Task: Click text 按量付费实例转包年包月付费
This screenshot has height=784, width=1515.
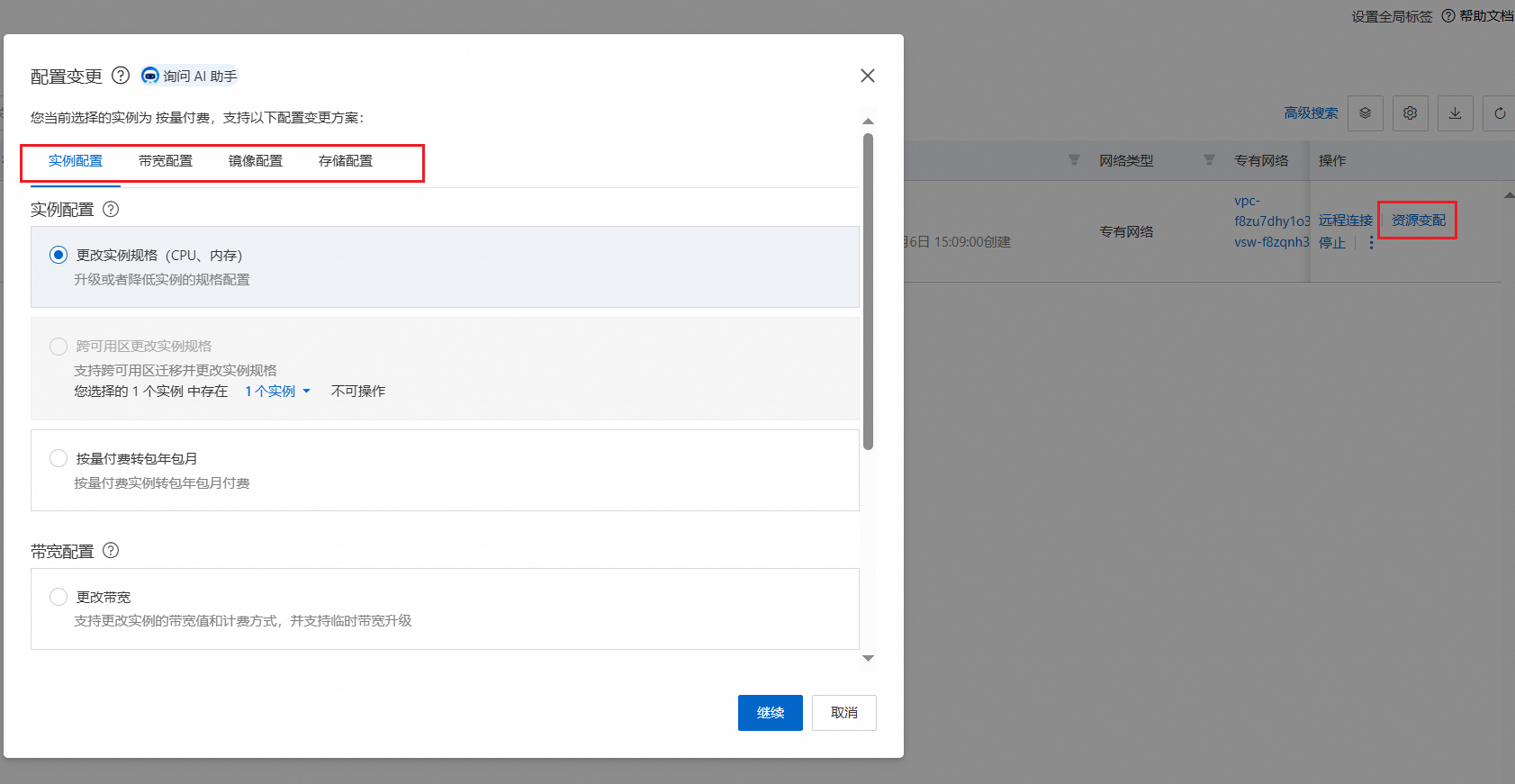Action: pos(162,483)
